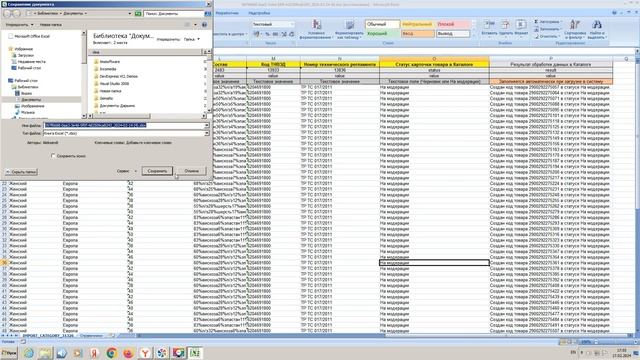Click Форматировать как таблицу icon
This screenshot has width=640, height=360.
coord(349,29)
